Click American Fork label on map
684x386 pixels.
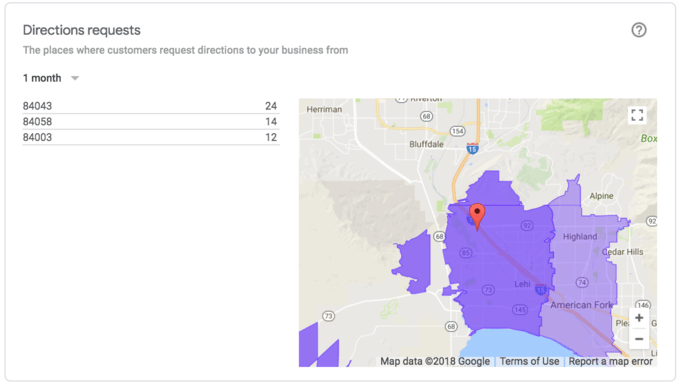tap(581, 305)
